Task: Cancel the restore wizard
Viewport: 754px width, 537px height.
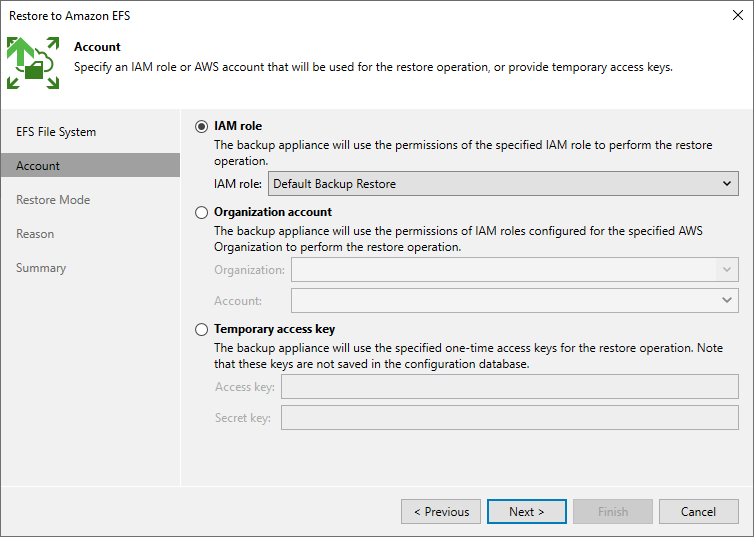Action: point(699,512)
